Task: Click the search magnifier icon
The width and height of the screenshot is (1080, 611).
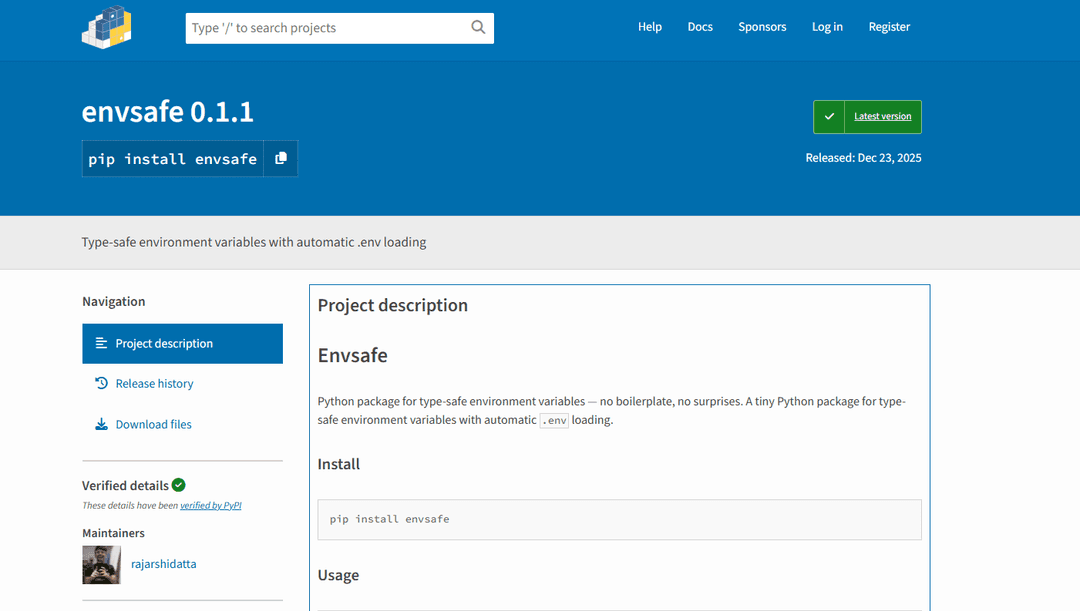Action: (478, 27)
